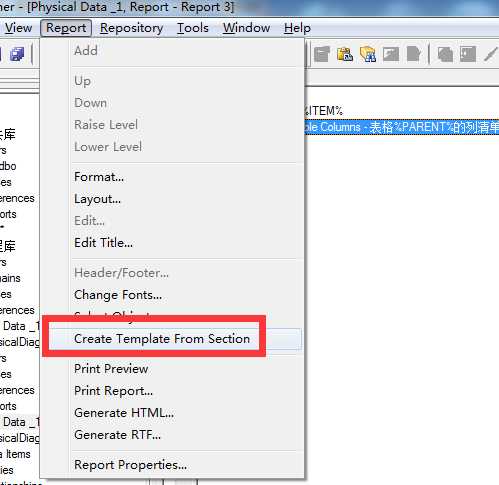
Task: Click the first gray toolbar icon beside clipboard
Action: [x=322, y=54]
